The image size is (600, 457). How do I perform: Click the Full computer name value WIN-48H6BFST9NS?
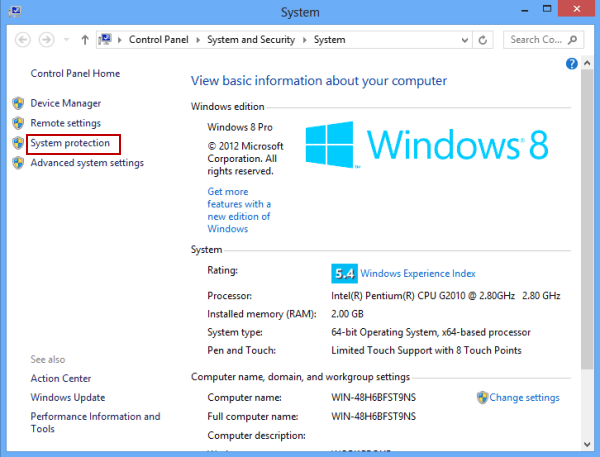(x=373, y=416)
